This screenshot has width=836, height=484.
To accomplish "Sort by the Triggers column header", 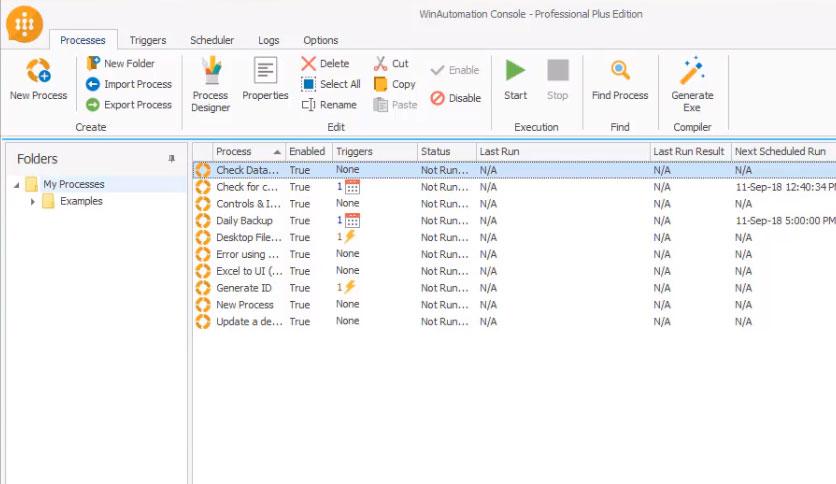I will [374, 151].
